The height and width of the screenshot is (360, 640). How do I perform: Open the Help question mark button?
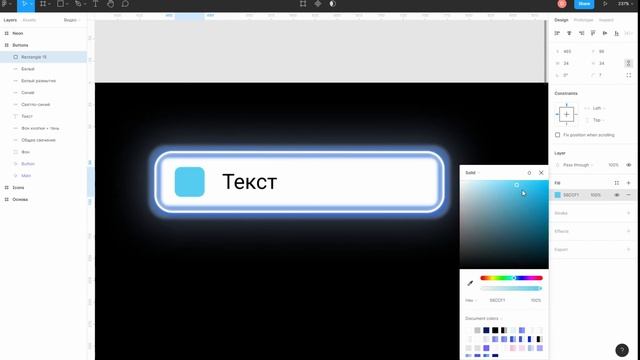click(x=622, y=350)
